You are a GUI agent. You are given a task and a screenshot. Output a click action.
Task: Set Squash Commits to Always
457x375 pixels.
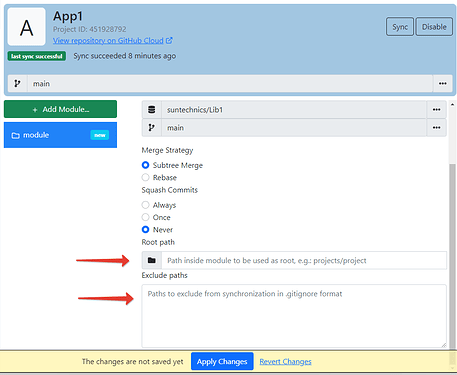coord(145,205)
